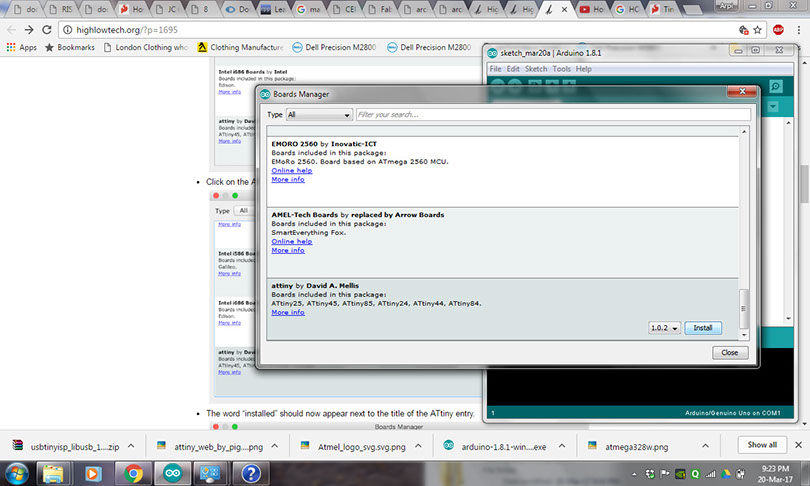Go back in Chrome
Screen dimensions: 810x486
point(11,30)
